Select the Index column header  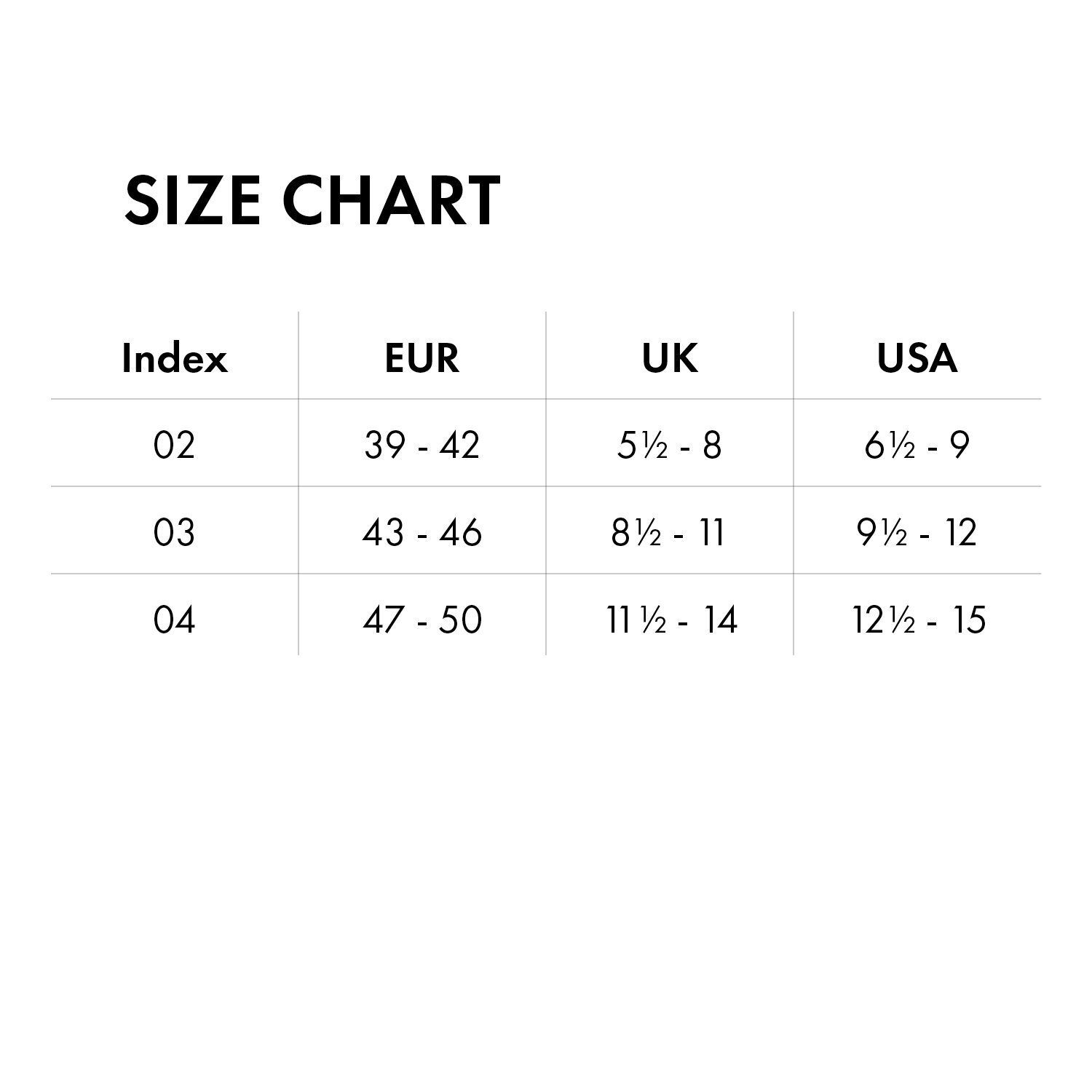click(175, 357)
